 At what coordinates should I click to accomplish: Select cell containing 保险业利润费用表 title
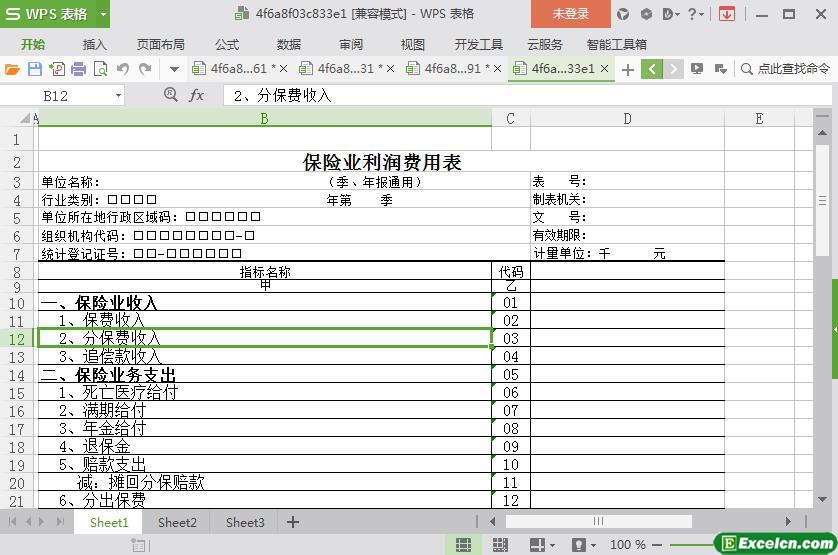click(x=382, y=162)
